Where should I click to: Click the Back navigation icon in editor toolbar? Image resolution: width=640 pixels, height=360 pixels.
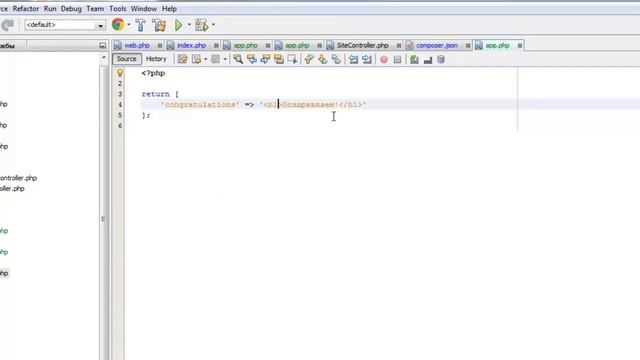tap(196, 60)
